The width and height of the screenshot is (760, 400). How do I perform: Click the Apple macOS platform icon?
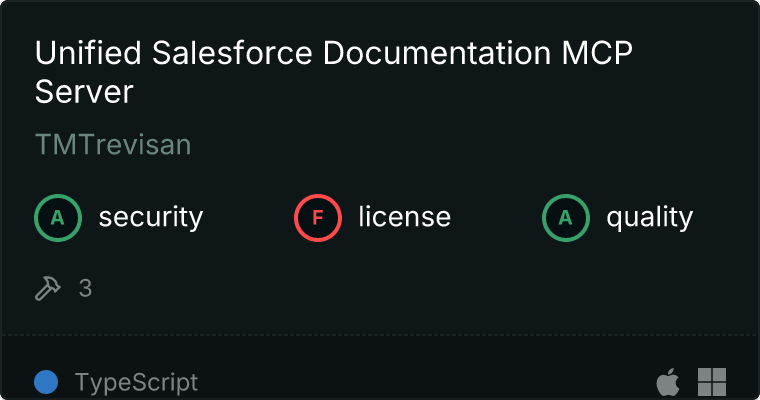pos(666,382)
